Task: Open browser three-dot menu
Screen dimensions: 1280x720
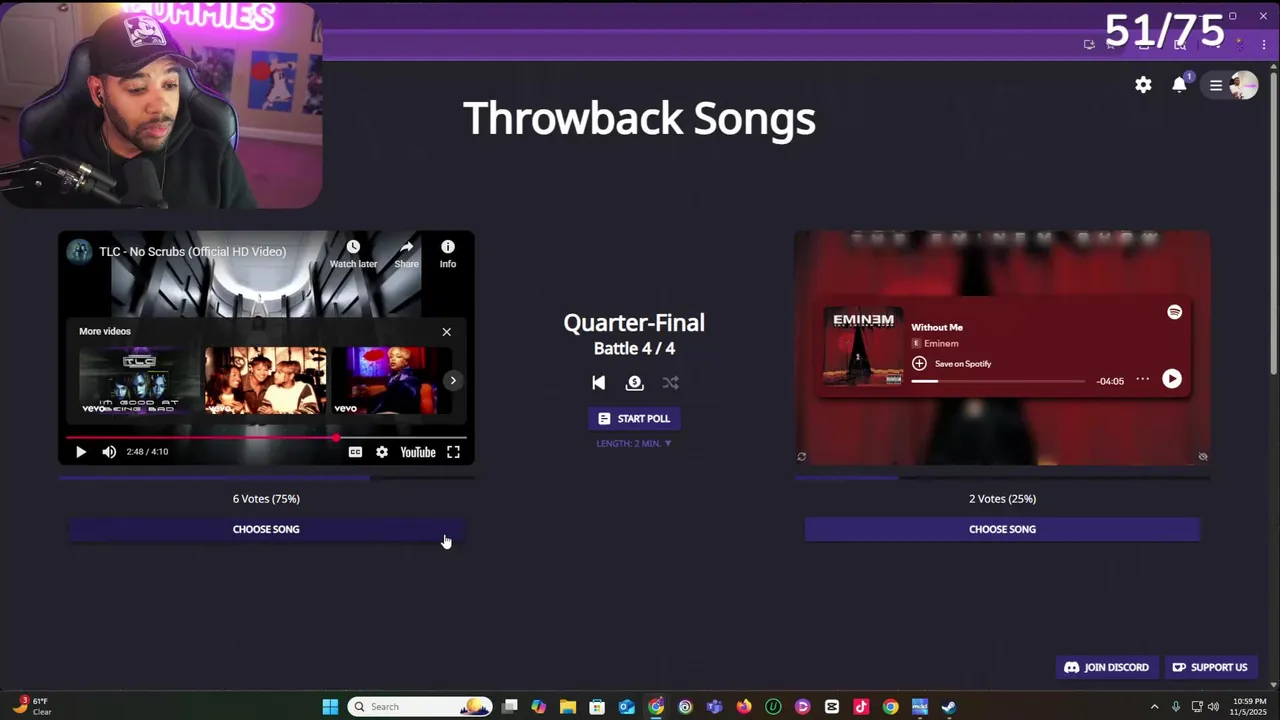Action: [x=1263, y=45]
